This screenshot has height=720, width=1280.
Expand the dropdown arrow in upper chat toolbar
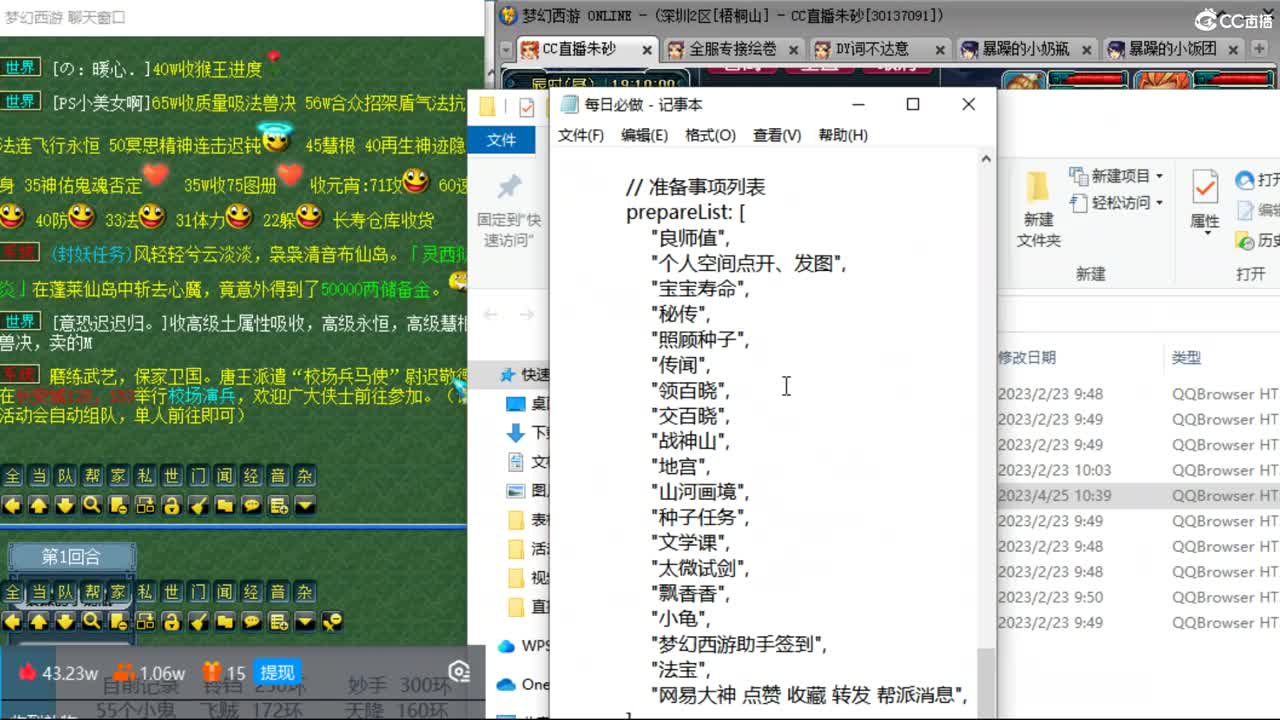pyautogui.click(x=305, y=505)
